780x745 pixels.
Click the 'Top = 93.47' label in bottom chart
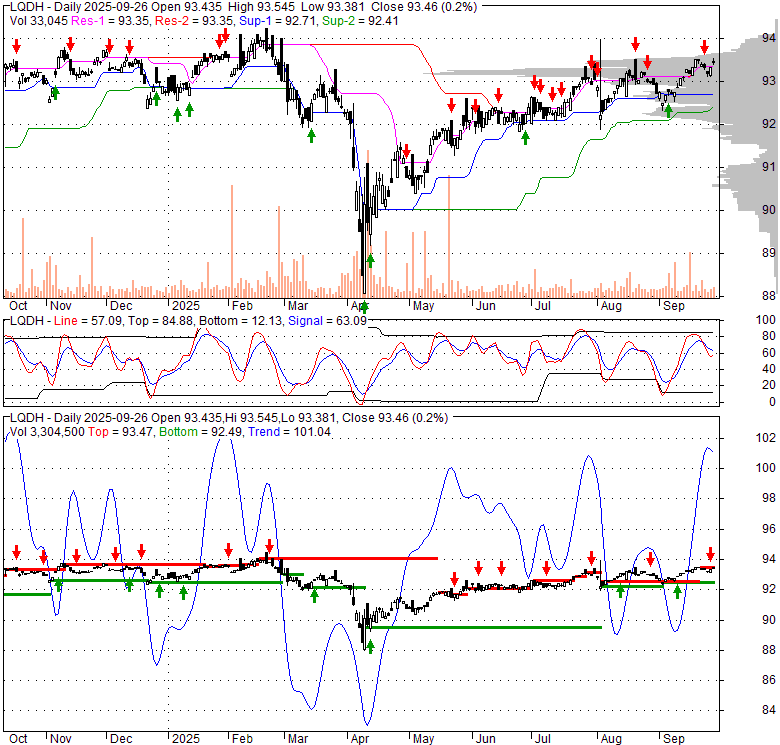tap(121, 432)
